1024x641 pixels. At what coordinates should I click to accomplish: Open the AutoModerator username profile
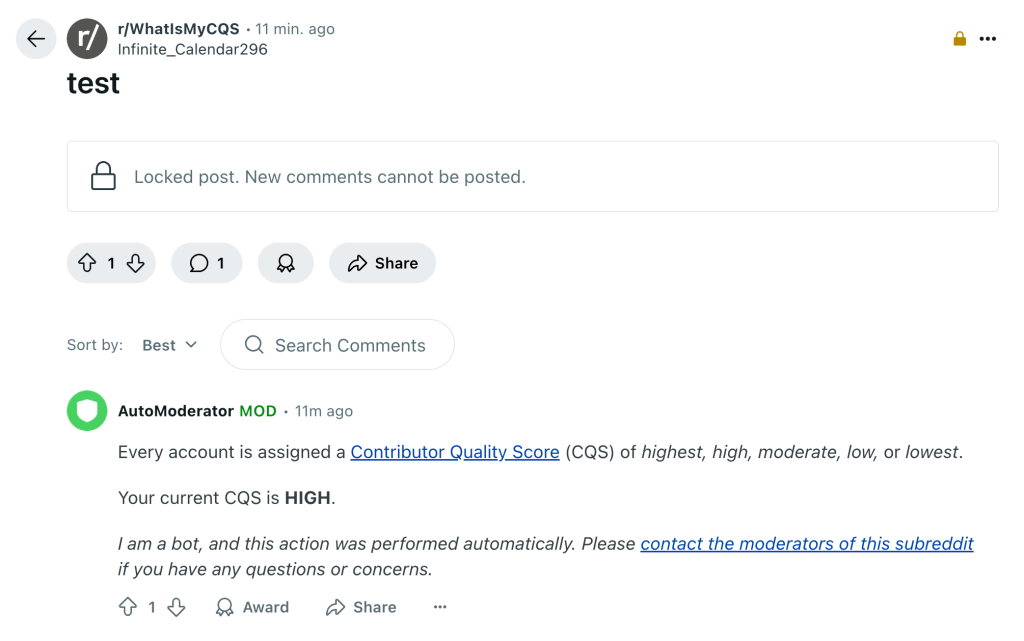coord(176,411)
